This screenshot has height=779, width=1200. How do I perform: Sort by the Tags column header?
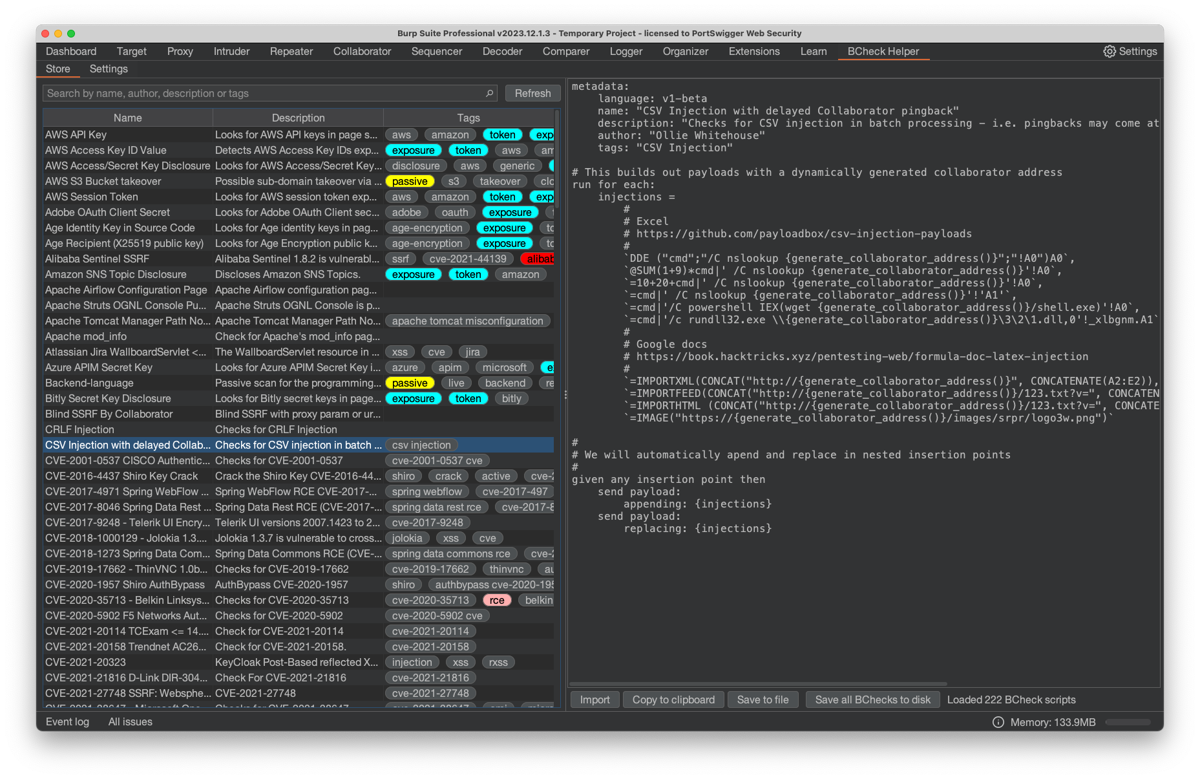click(468, 118)
